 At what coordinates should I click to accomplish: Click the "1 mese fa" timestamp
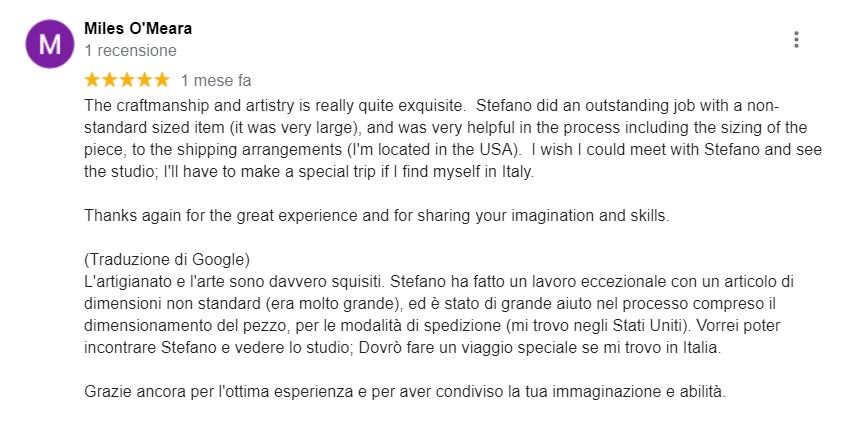tap(216, 80)
